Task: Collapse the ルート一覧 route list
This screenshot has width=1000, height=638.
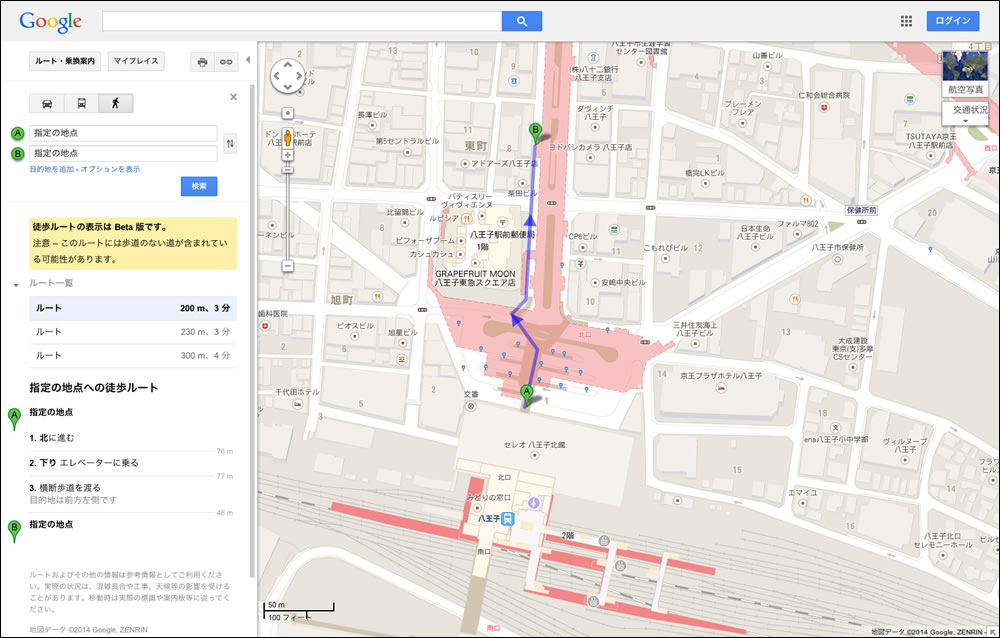Action: click(17, 284)
